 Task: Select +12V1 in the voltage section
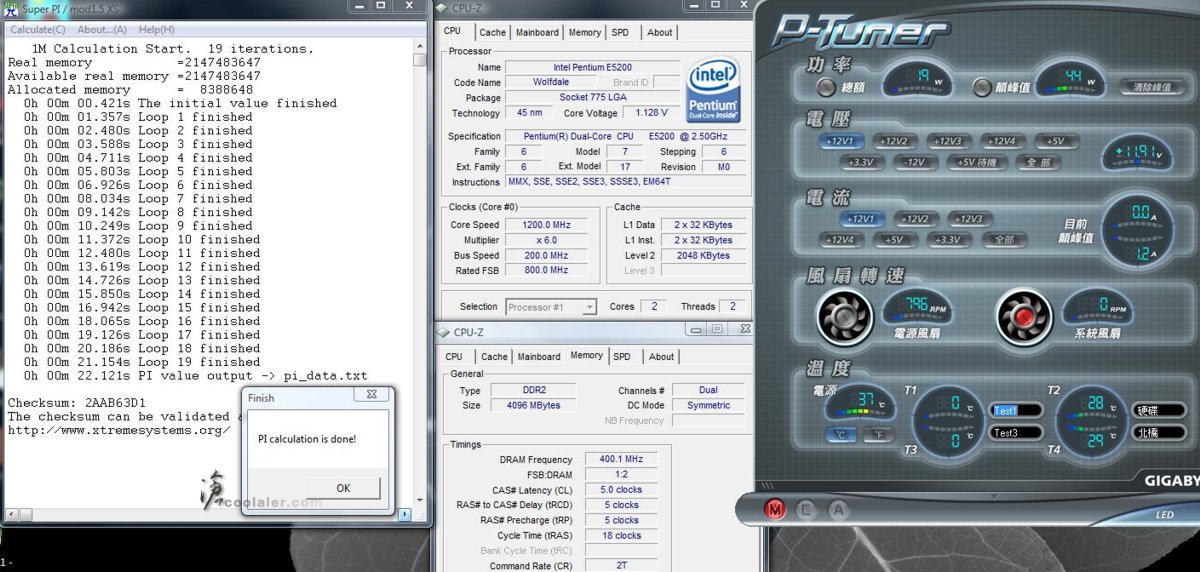tap(843, 142)
